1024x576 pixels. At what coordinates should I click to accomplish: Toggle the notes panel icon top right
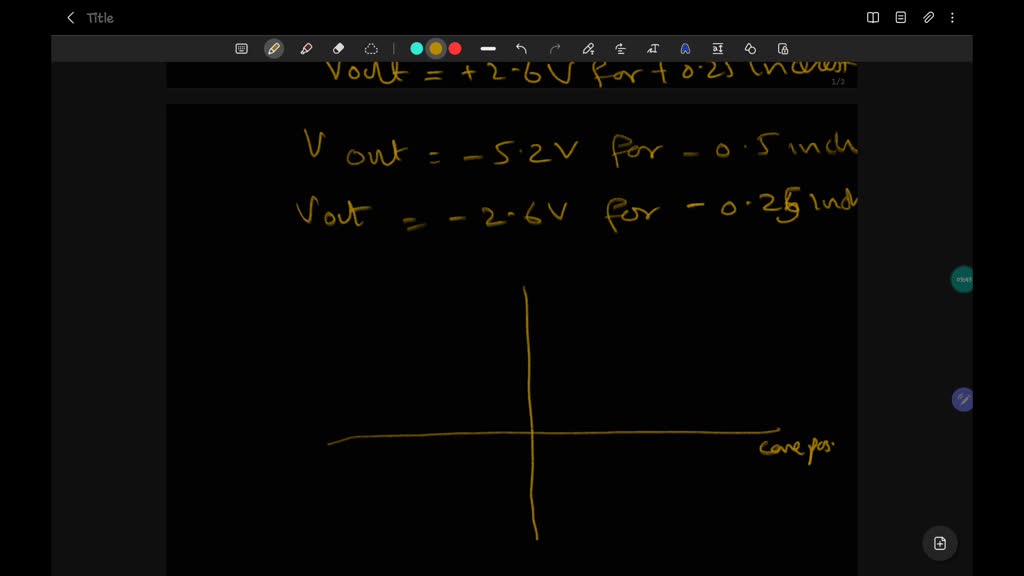coord(900,17)
